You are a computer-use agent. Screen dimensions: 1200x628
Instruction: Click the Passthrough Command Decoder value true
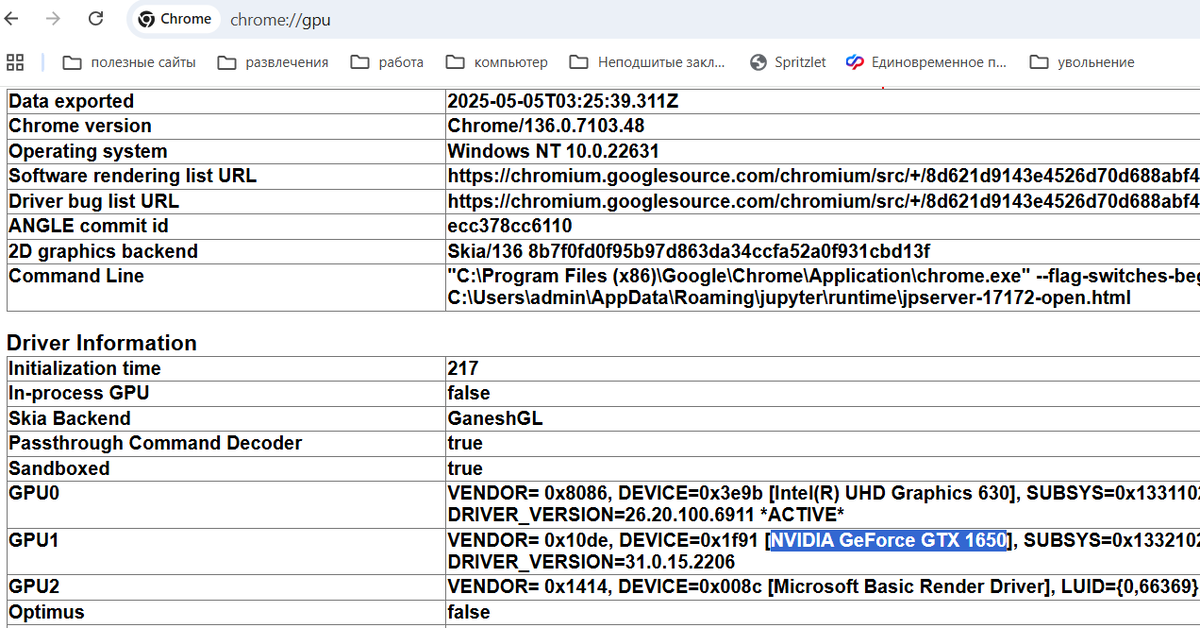pyautogui.click(x=465, y=443)
